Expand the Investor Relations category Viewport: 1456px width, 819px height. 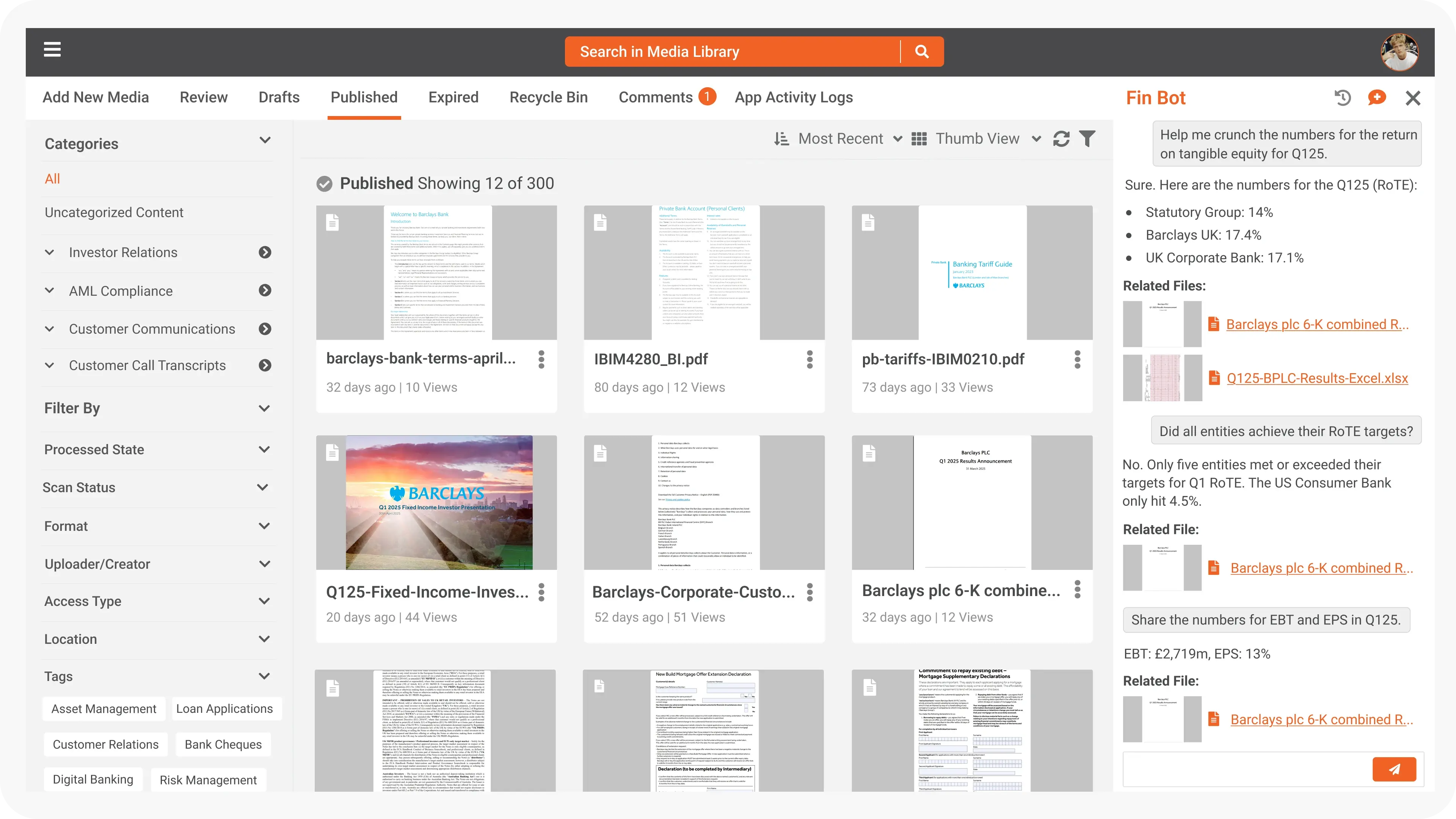50,253
